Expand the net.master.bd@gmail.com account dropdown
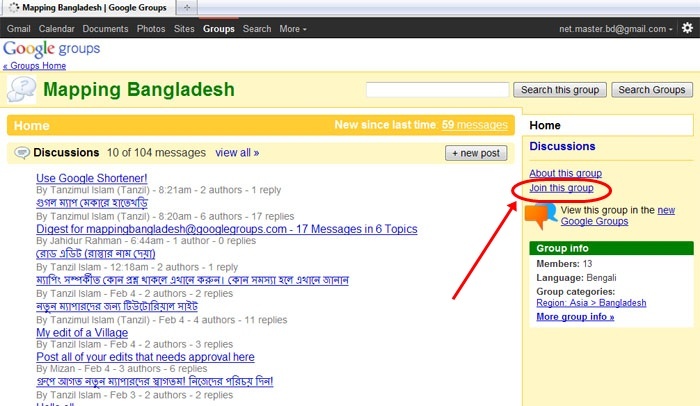Image resolution: width=700 pixels, height=406 pixels. click(x=616, y=29)
